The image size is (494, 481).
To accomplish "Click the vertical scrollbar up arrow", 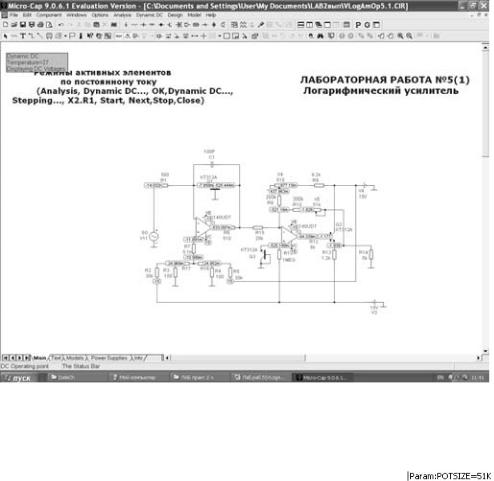I will coord(485,48).
